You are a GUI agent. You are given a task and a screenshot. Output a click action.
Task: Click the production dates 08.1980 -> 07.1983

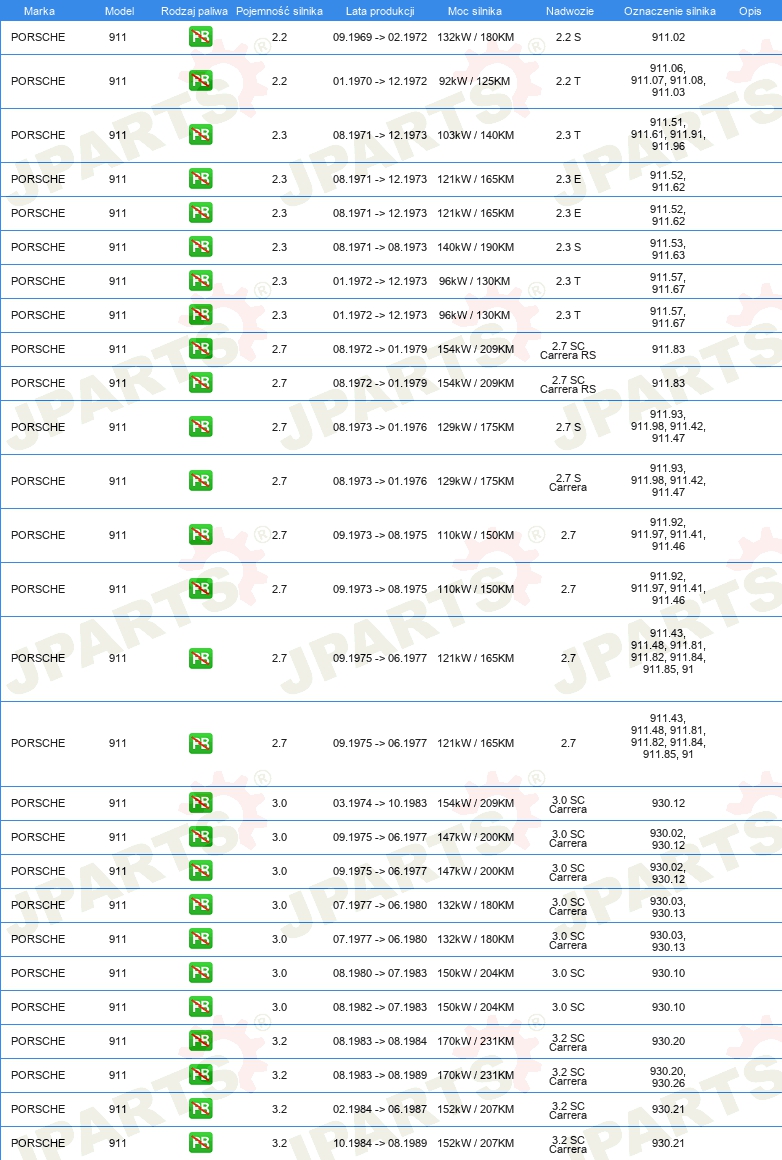[380, 973]
